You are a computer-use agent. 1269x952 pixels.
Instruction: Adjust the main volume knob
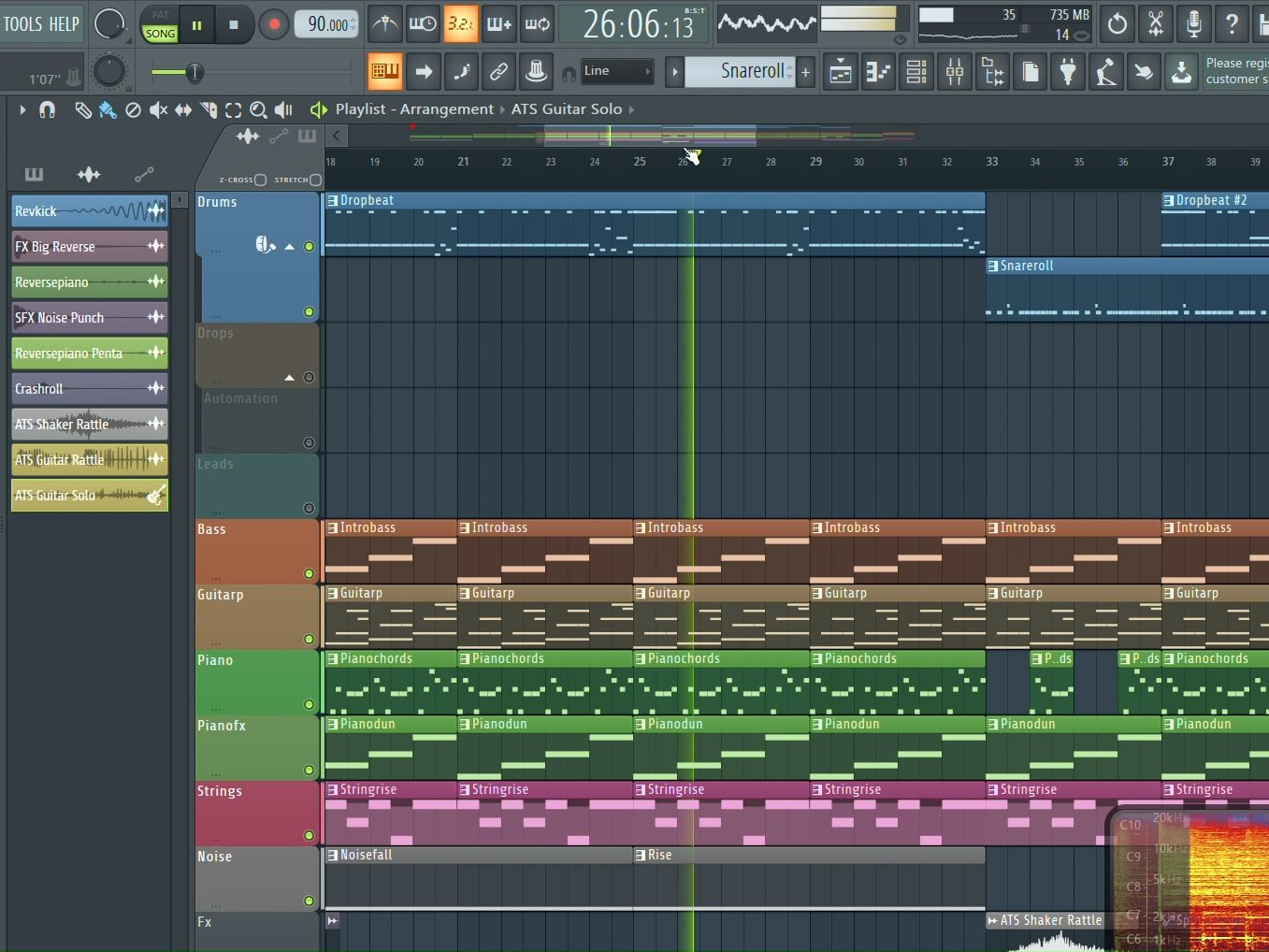click(x=109, y=23)
